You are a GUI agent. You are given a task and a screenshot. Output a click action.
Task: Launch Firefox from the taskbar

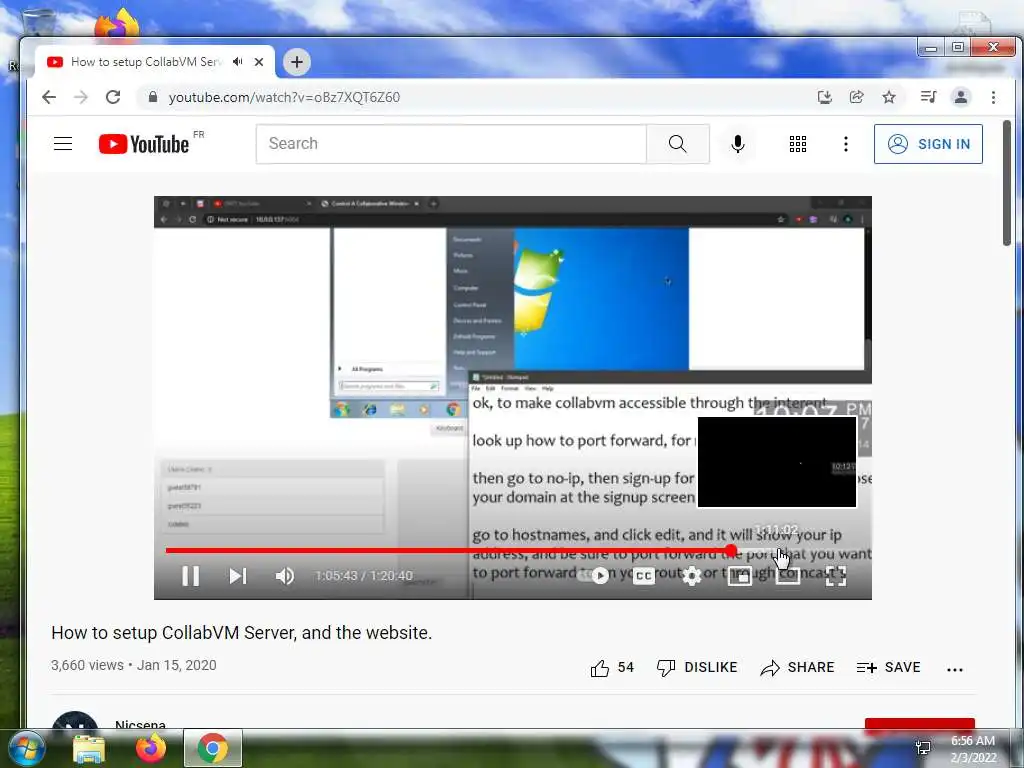151,749
